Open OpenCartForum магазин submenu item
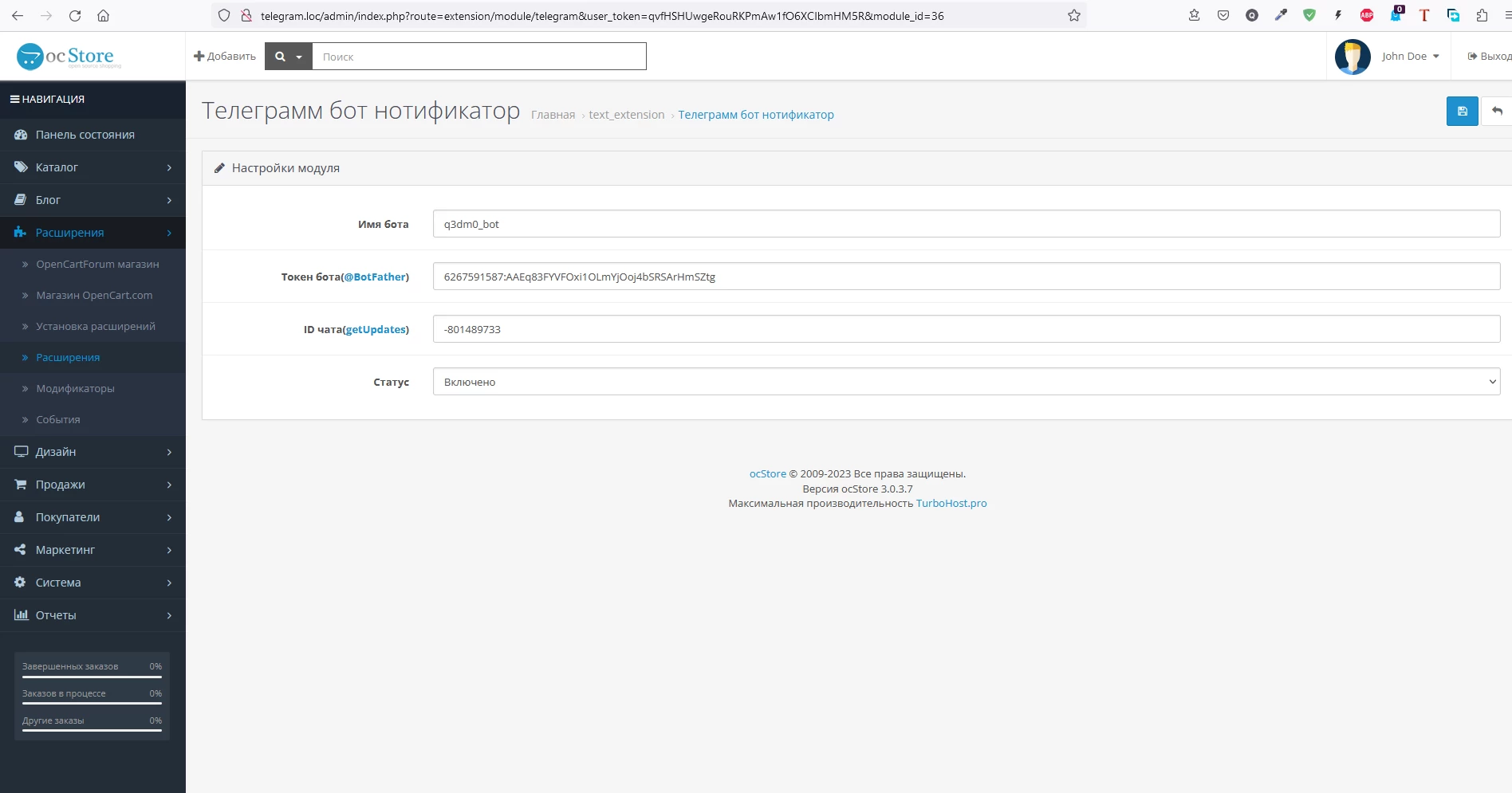 93,264
